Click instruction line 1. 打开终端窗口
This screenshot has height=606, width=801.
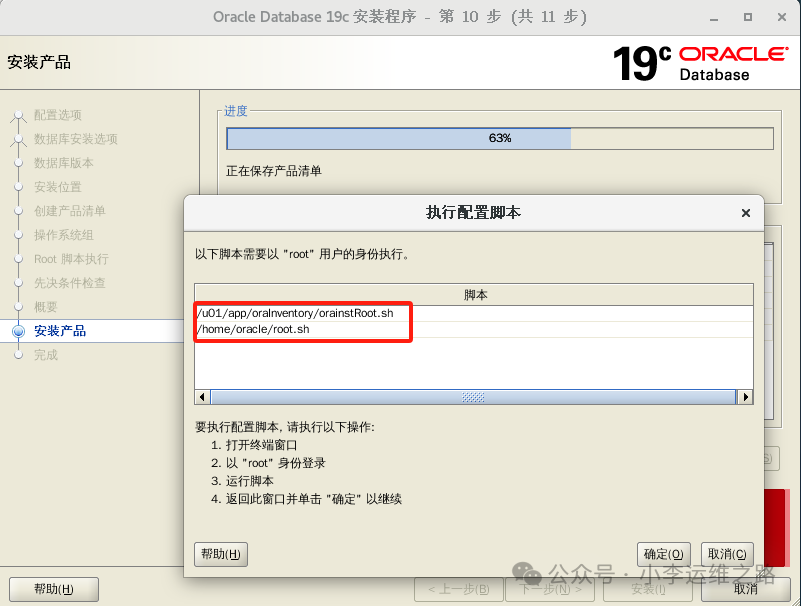(x=254, y=445)
